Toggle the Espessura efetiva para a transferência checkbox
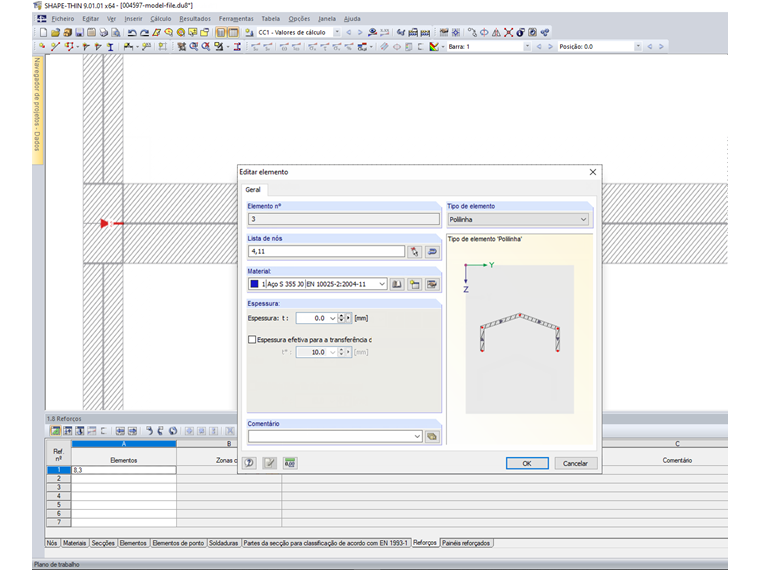 click(252, 340)
